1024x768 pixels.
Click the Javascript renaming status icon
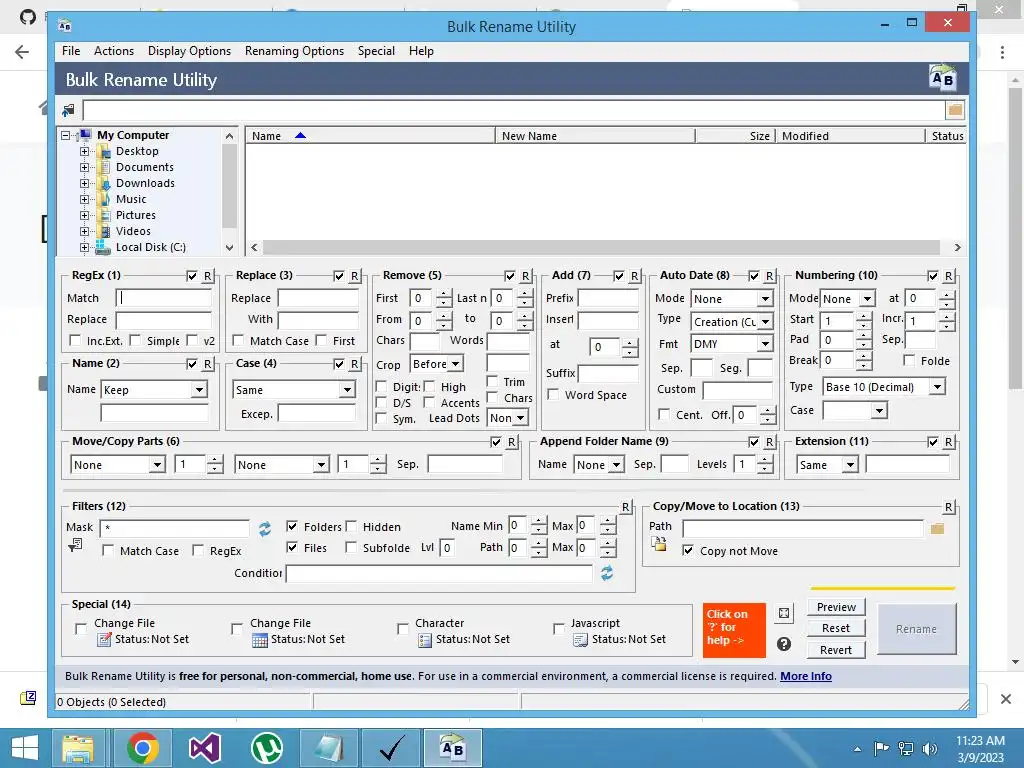coord(580,640)
